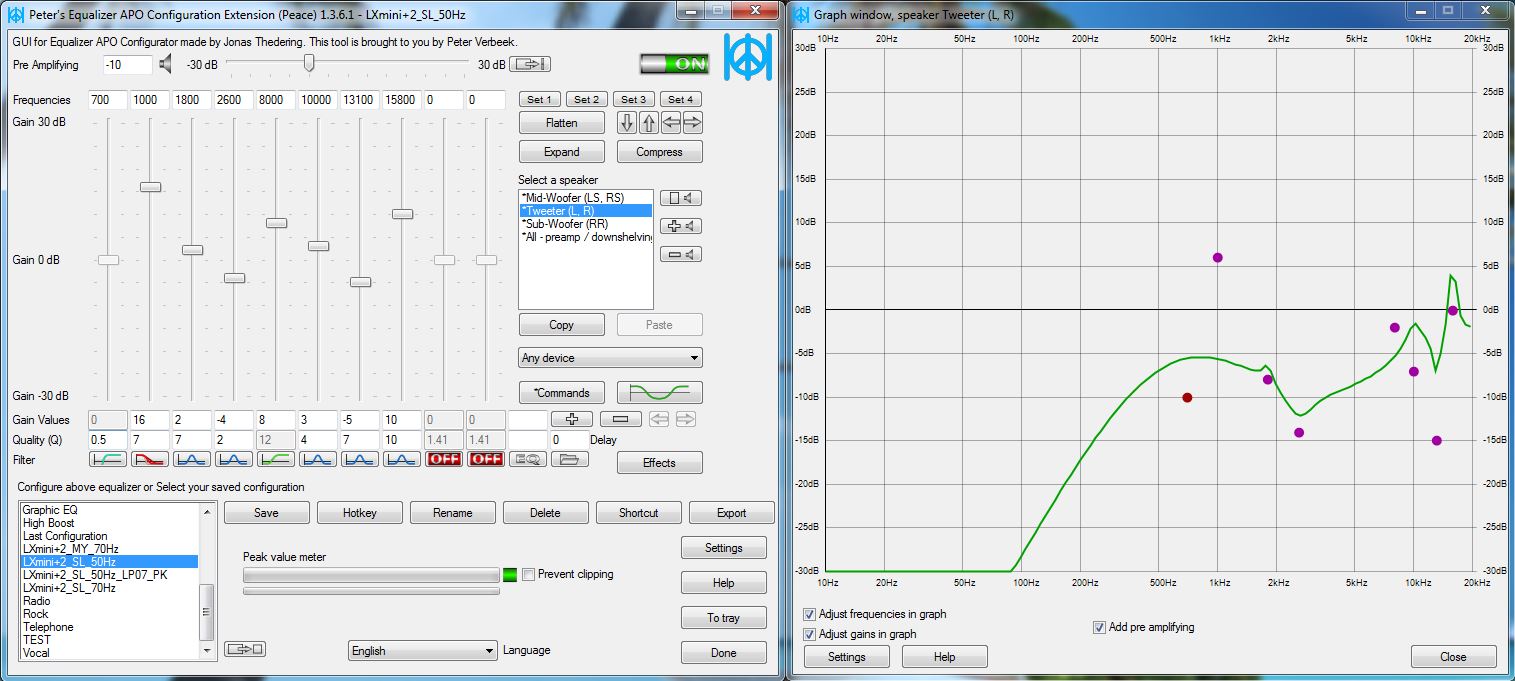
Task: Click the Pre Amplifying slider handle
Action: tap(309, 63)
